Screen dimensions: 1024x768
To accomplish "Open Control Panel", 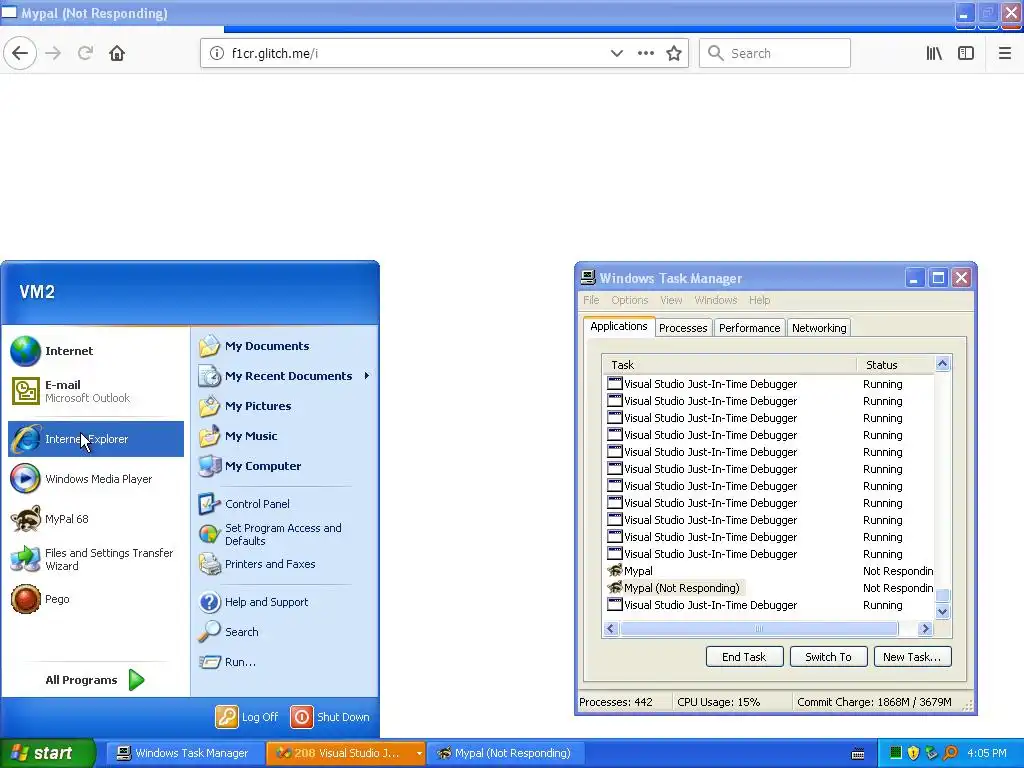I will (285, 504).
